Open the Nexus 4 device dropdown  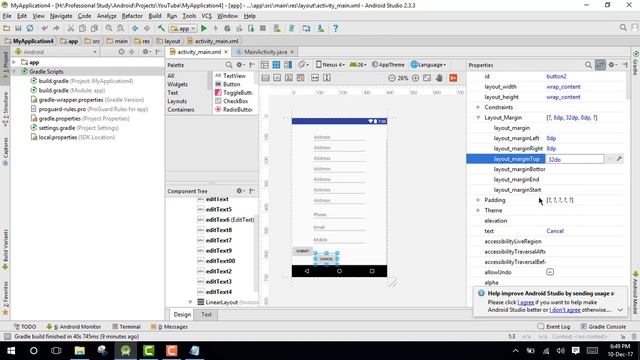pos(330,64)
